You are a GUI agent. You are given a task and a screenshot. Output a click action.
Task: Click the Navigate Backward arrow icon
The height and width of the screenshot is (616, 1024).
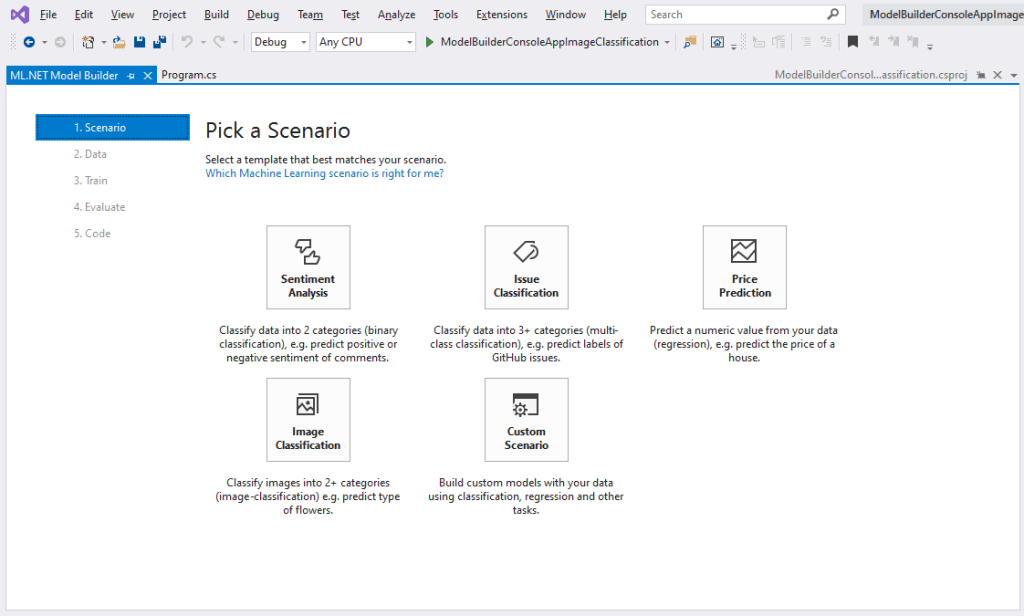[31, 42]
